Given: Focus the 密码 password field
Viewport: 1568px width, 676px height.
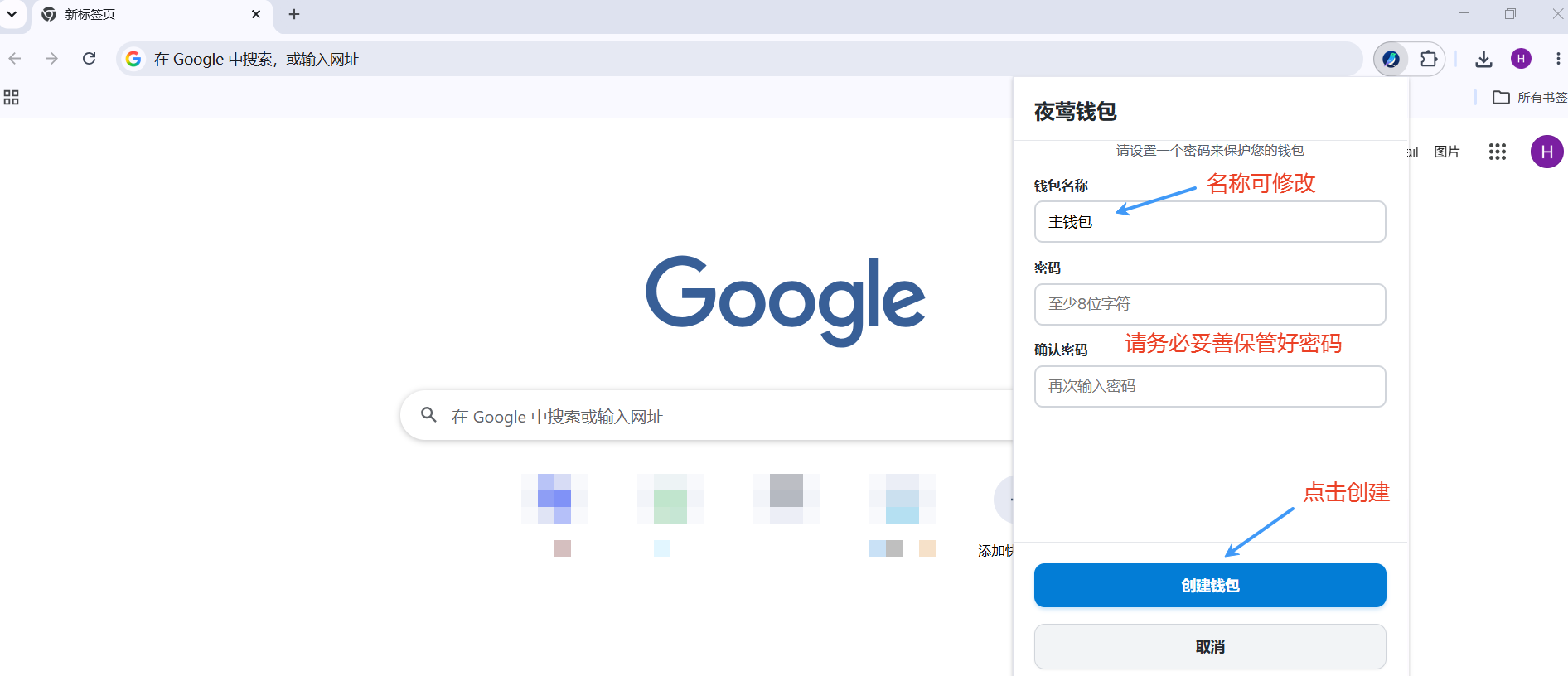Looking at the screenshot, I should pyautogui.click(x=1210, y=304).
